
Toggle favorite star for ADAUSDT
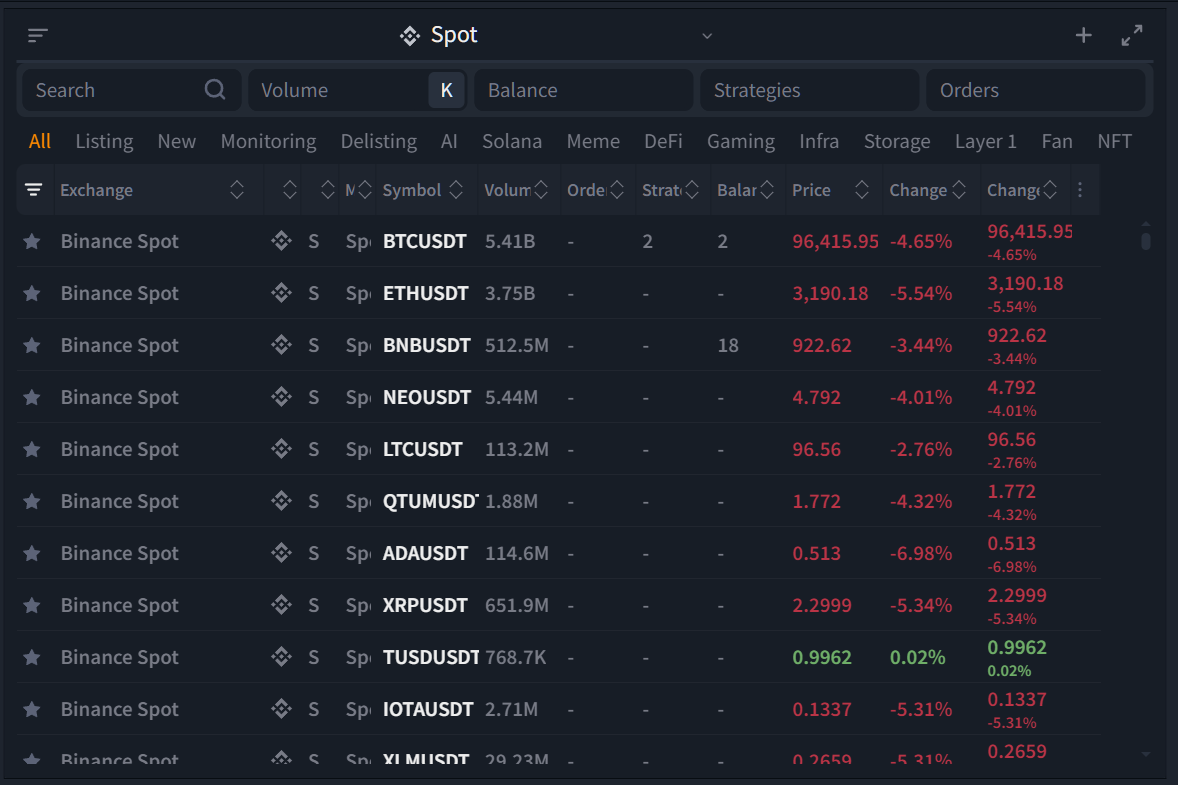click(x=32, y=554)
